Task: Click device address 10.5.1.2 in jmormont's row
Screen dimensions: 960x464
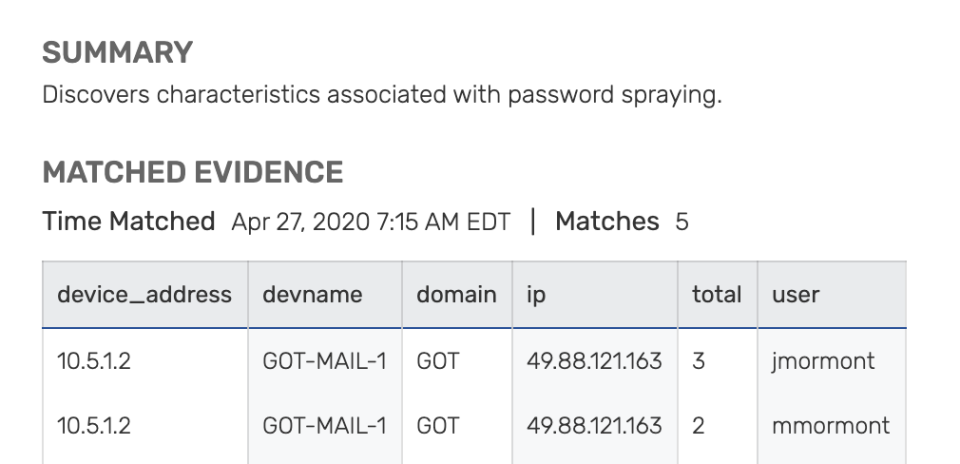Action: pyautogui.click(x=94, y=361)
